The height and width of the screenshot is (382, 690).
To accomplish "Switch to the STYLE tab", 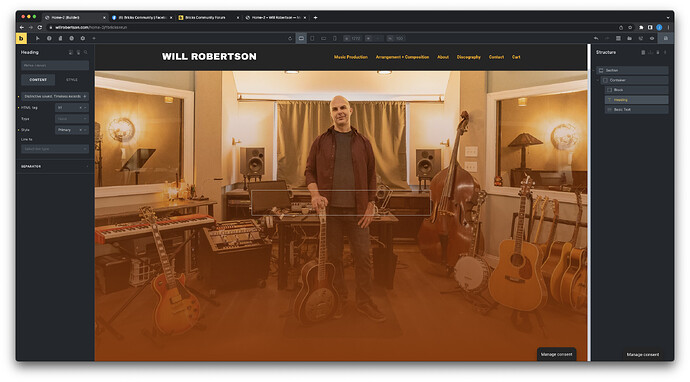I will point(72,80).
